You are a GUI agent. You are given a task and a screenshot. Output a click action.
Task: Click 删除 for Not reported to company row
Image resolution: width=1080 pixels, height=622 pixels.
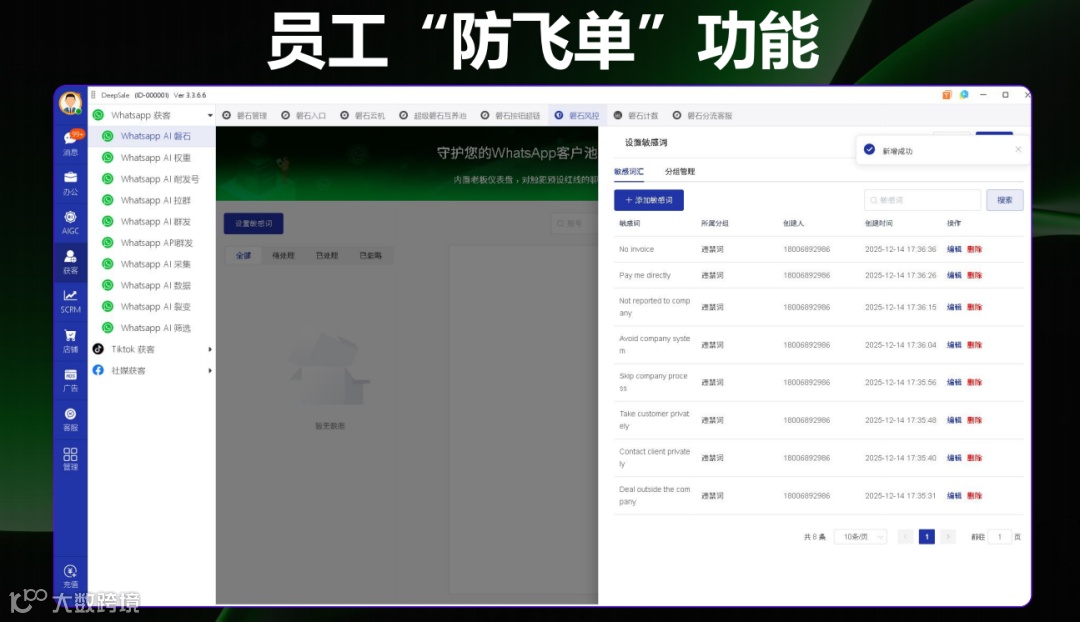pyautogui.click(x=975, y=307)
